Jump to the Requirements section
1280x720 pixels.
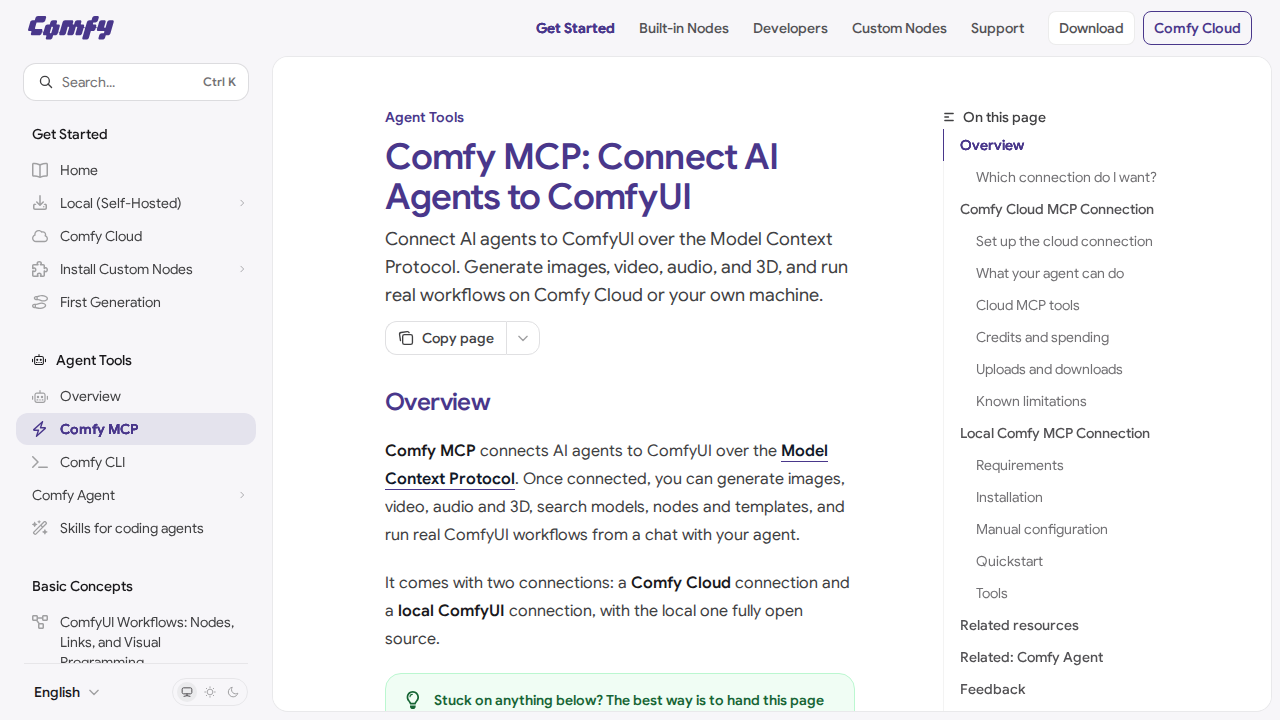1019,465
